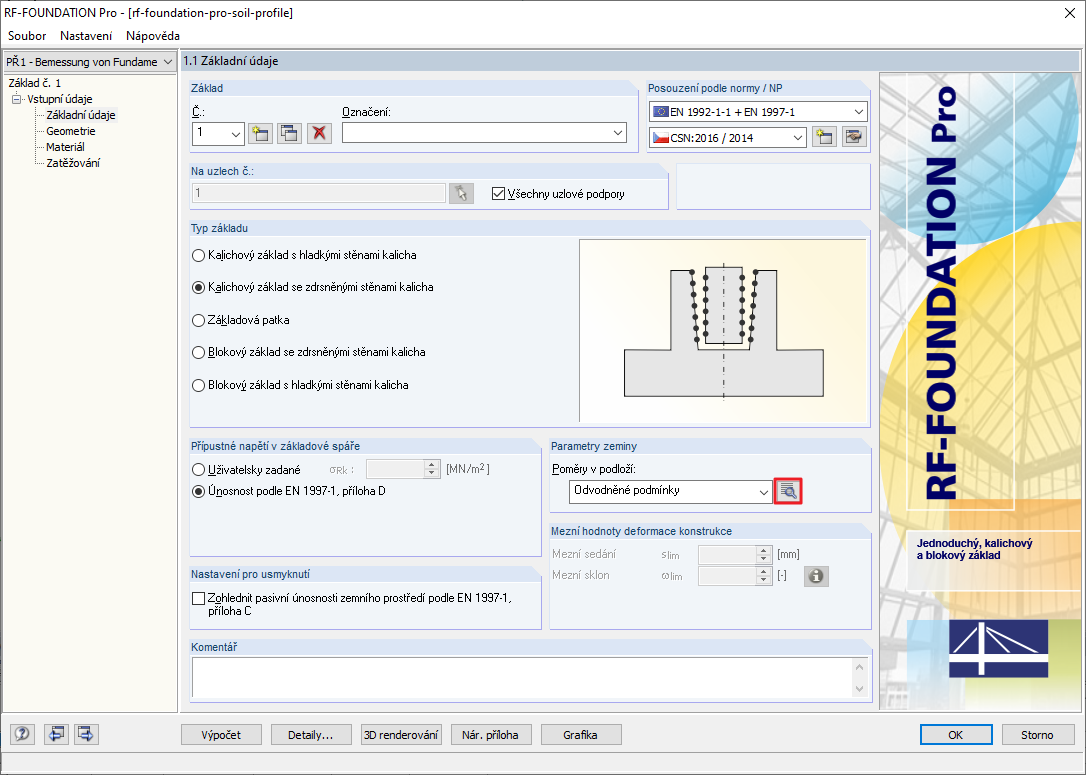
Task: Open foundation number Č. dropdown
Action: [x=218, y=133]
